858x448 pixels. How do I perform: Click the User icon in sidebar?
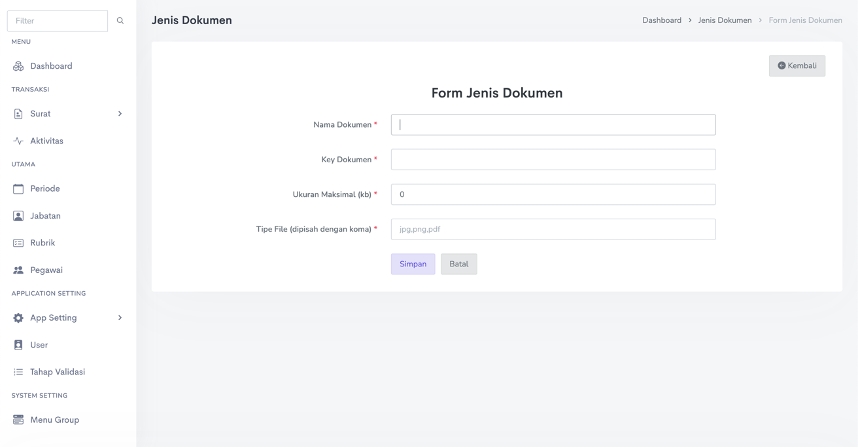click(18, 345)
